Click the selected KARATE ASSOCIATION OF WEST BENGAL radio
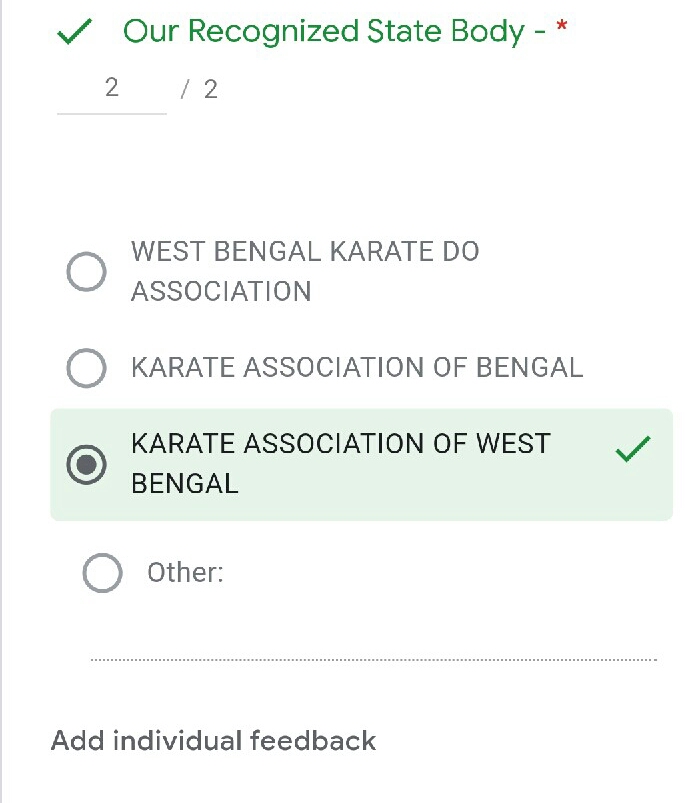 tap(87, 464)
